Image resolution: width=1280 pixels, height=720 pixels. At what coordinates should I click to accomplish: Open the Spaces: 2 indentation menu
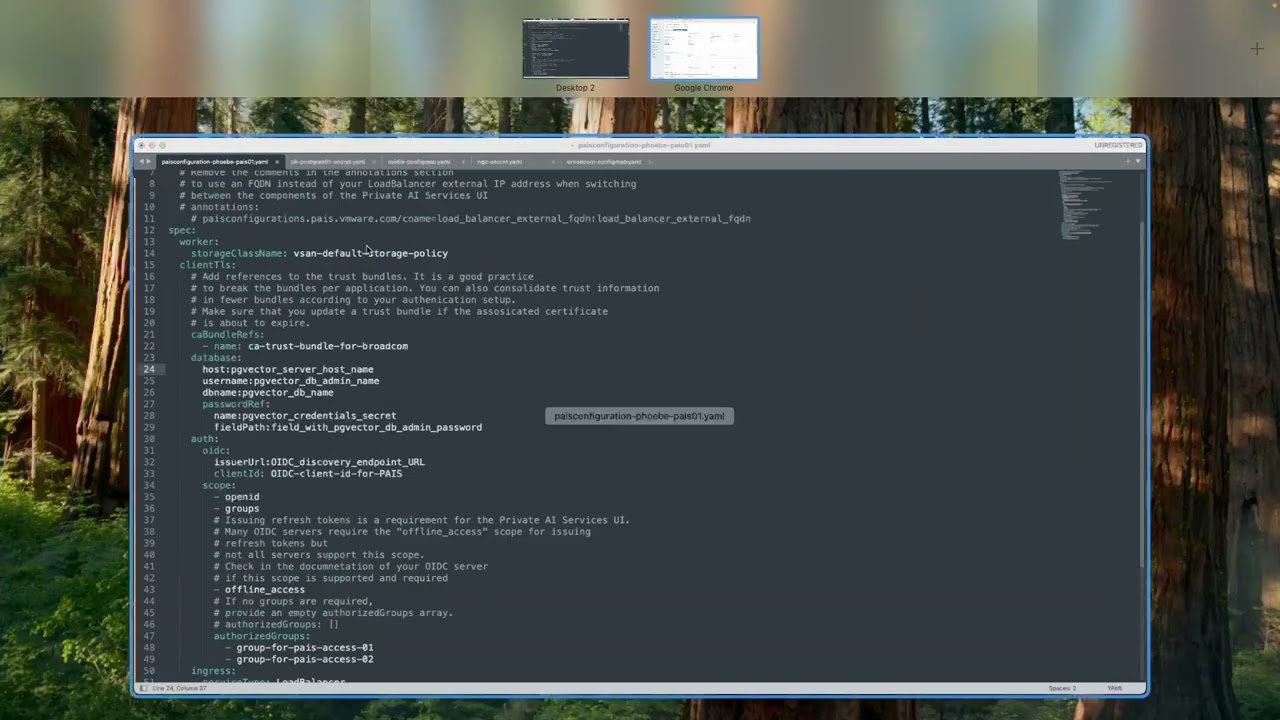click(1062, 688)
